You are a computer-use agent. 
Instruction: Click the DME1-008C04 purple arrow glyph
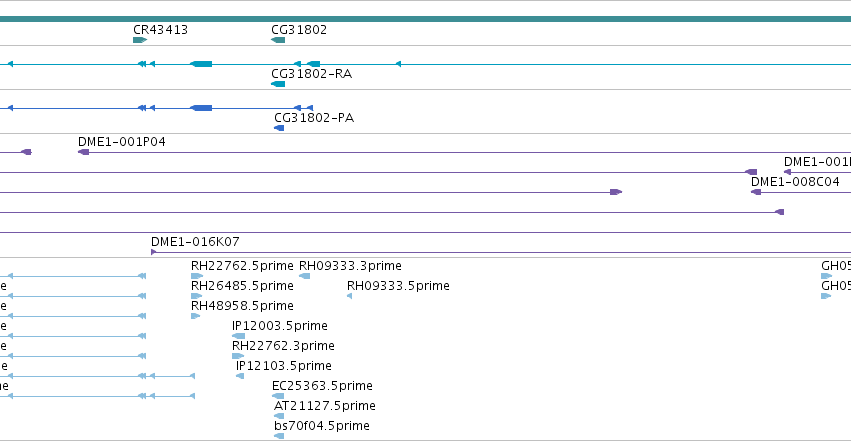point(756,192)
